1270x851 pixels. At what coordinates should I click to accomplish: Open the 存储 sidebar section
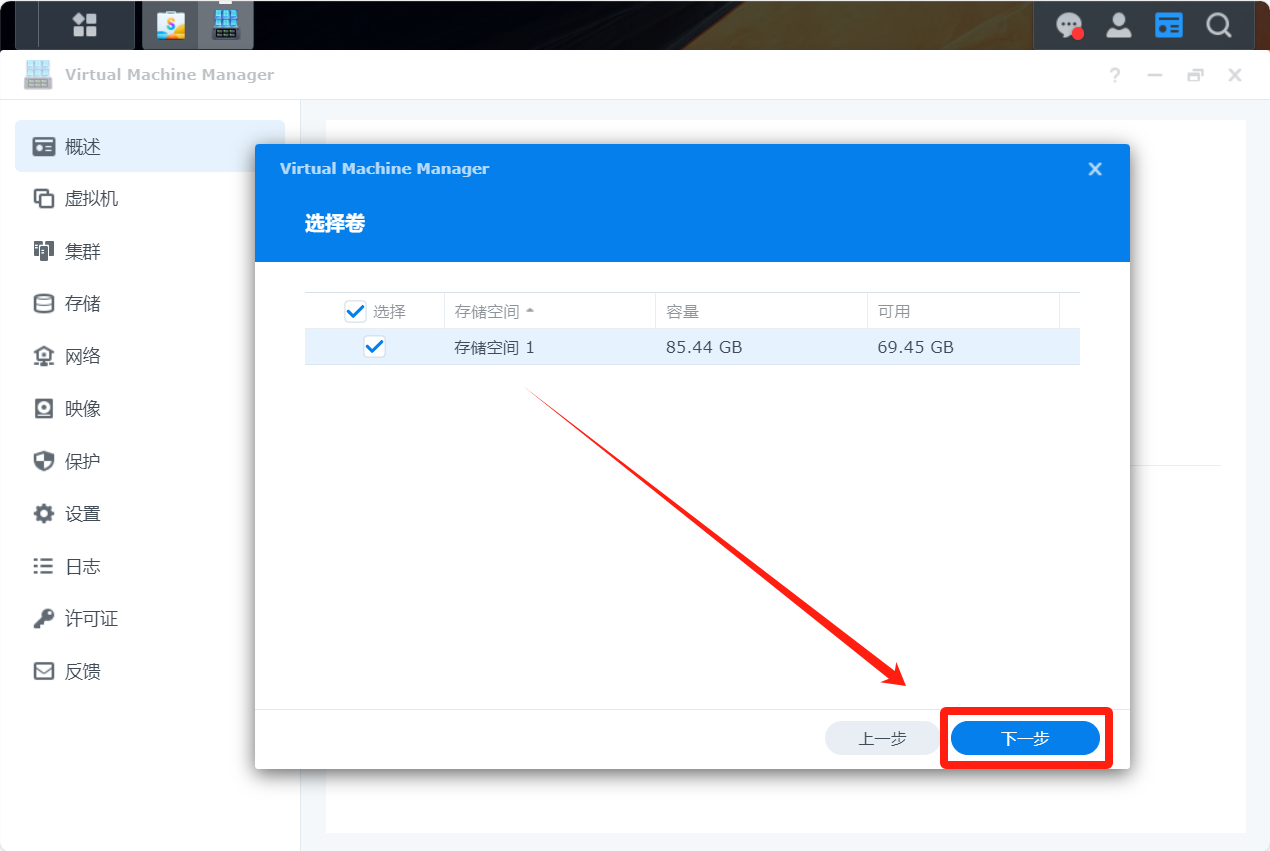(x=82, y=303)
